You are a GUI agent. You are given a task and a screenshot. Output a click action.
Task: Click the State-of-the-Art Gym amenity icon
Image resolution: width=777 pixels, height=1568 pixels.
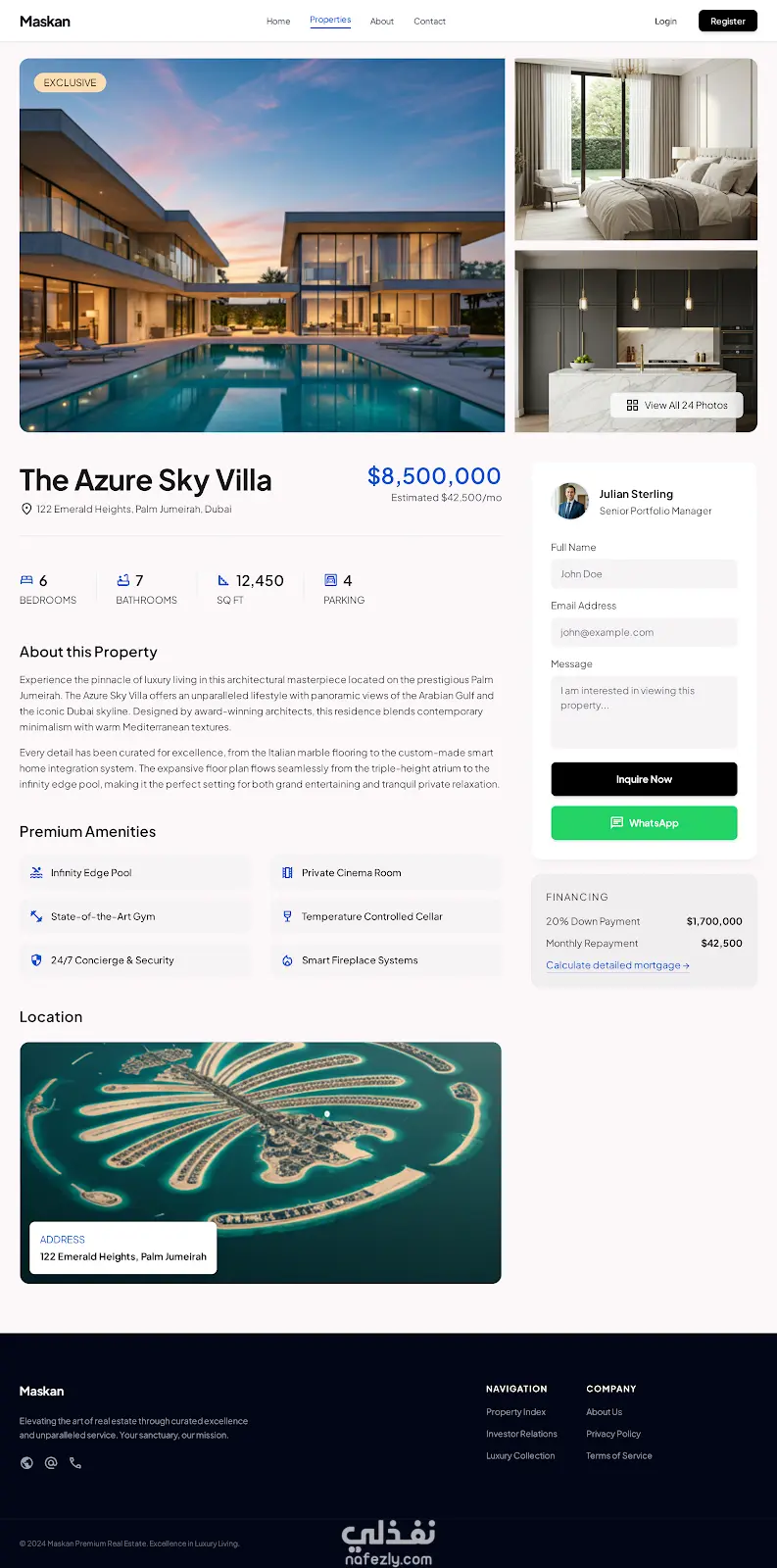tap(36, 916)
